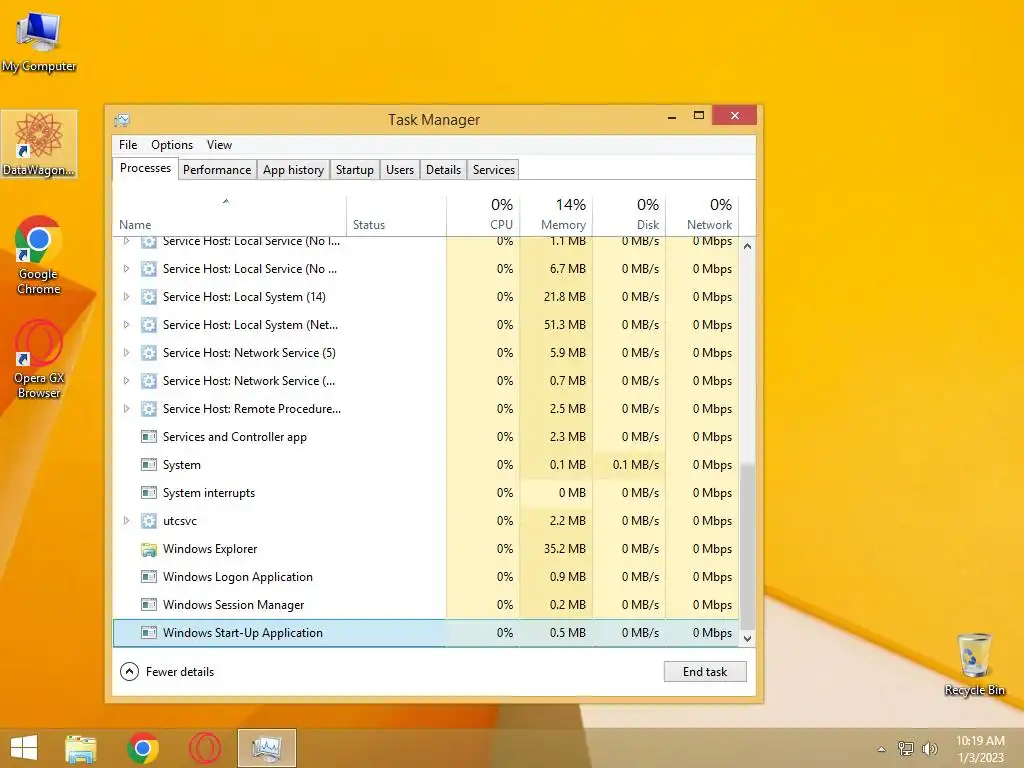Viewport: 1024px width, 768px height.
Task: Collapse view with Fewer details
Action: tap(167, 672)
